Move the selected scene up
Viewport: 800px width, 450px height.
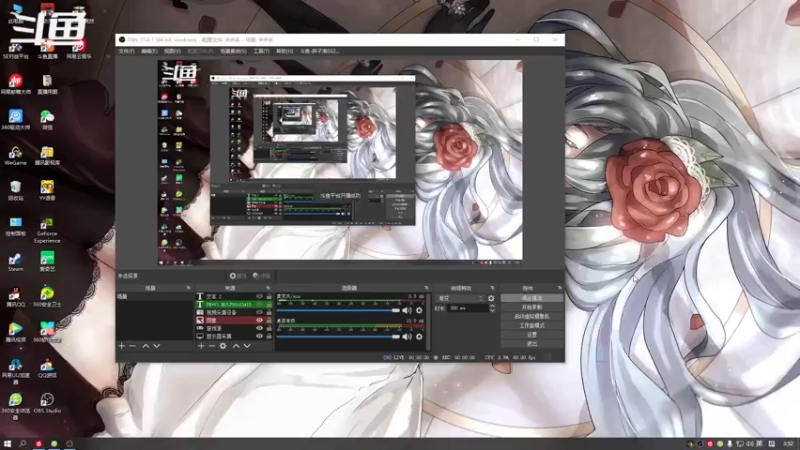coord(145,346)
